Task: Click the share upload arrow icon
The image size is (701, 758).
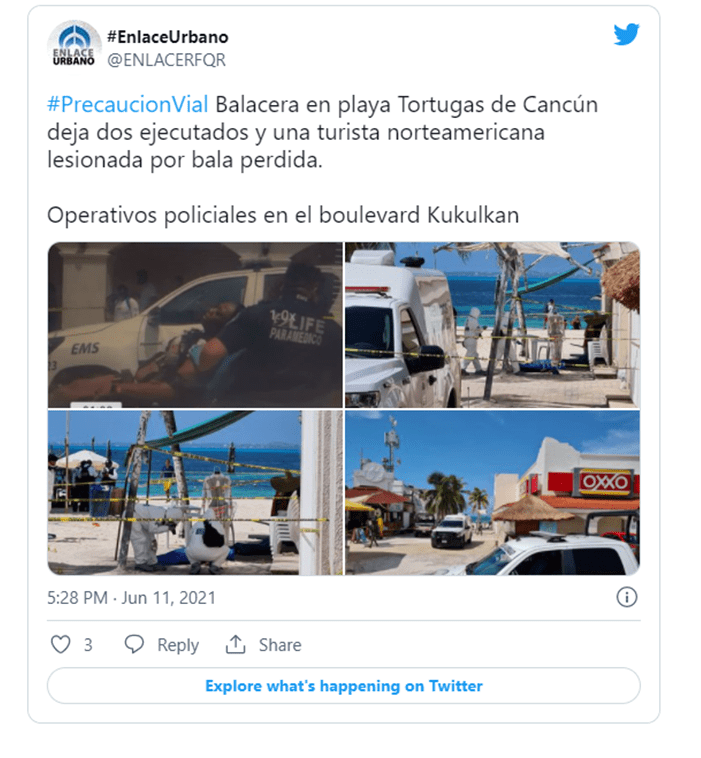Action: click(x=235, y=644)
